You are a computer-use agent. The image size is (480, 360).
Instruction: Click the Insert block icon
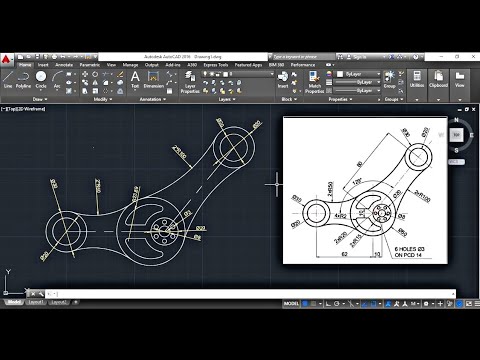click(283, 80)
